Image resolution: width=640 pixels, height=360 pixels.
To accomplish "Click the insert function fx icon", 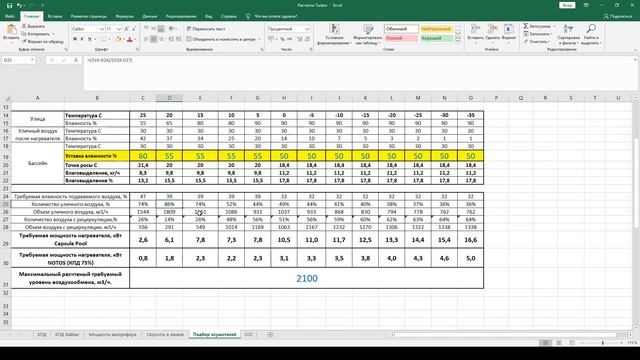I will (x=76, y=60).
